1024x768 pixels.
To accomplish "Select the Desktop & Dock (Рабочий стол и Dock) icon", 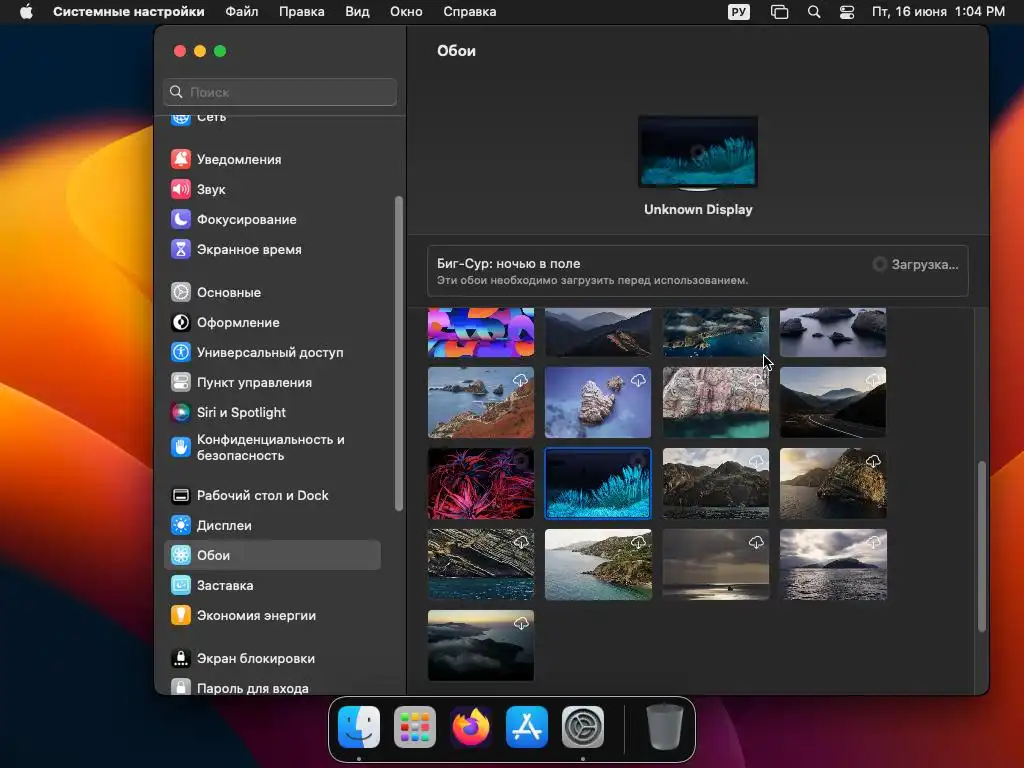I will tap(181, 496).
